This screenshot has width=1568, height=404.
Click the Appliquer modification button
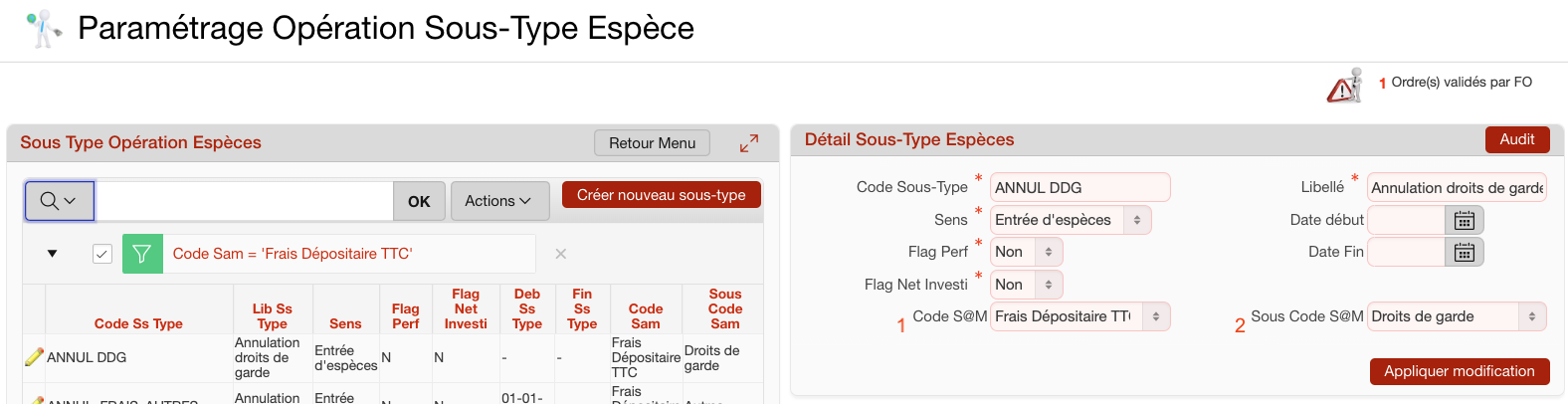click(1459, 371)
